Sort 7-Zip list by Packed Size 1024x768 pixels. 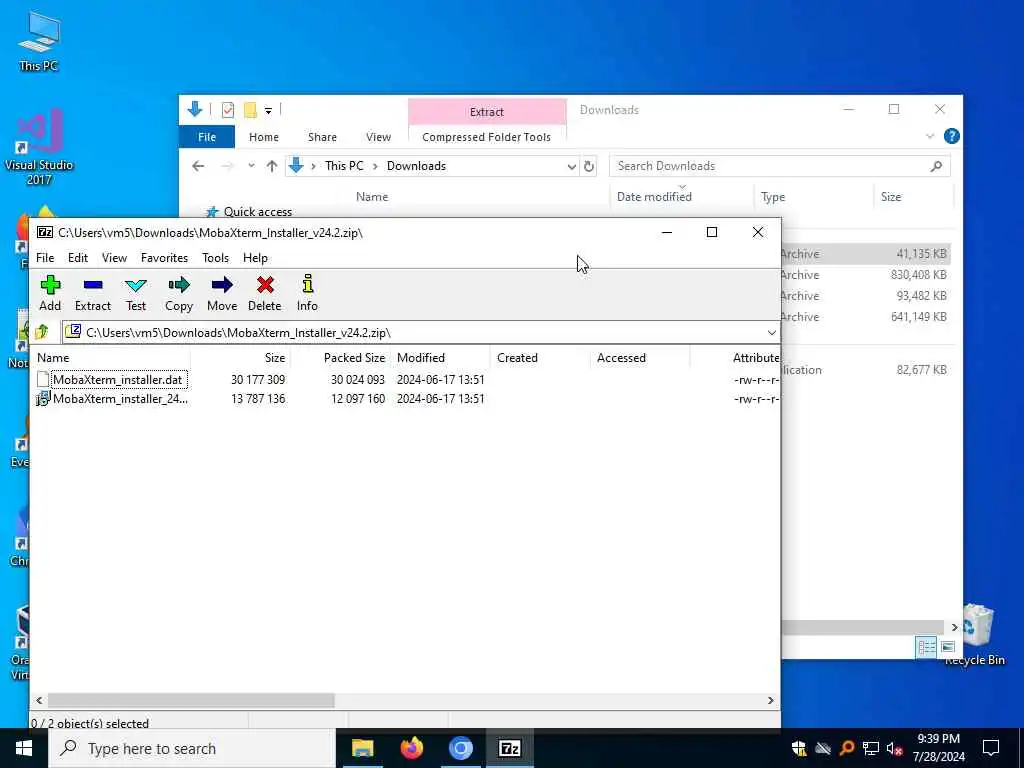point(341,358)
